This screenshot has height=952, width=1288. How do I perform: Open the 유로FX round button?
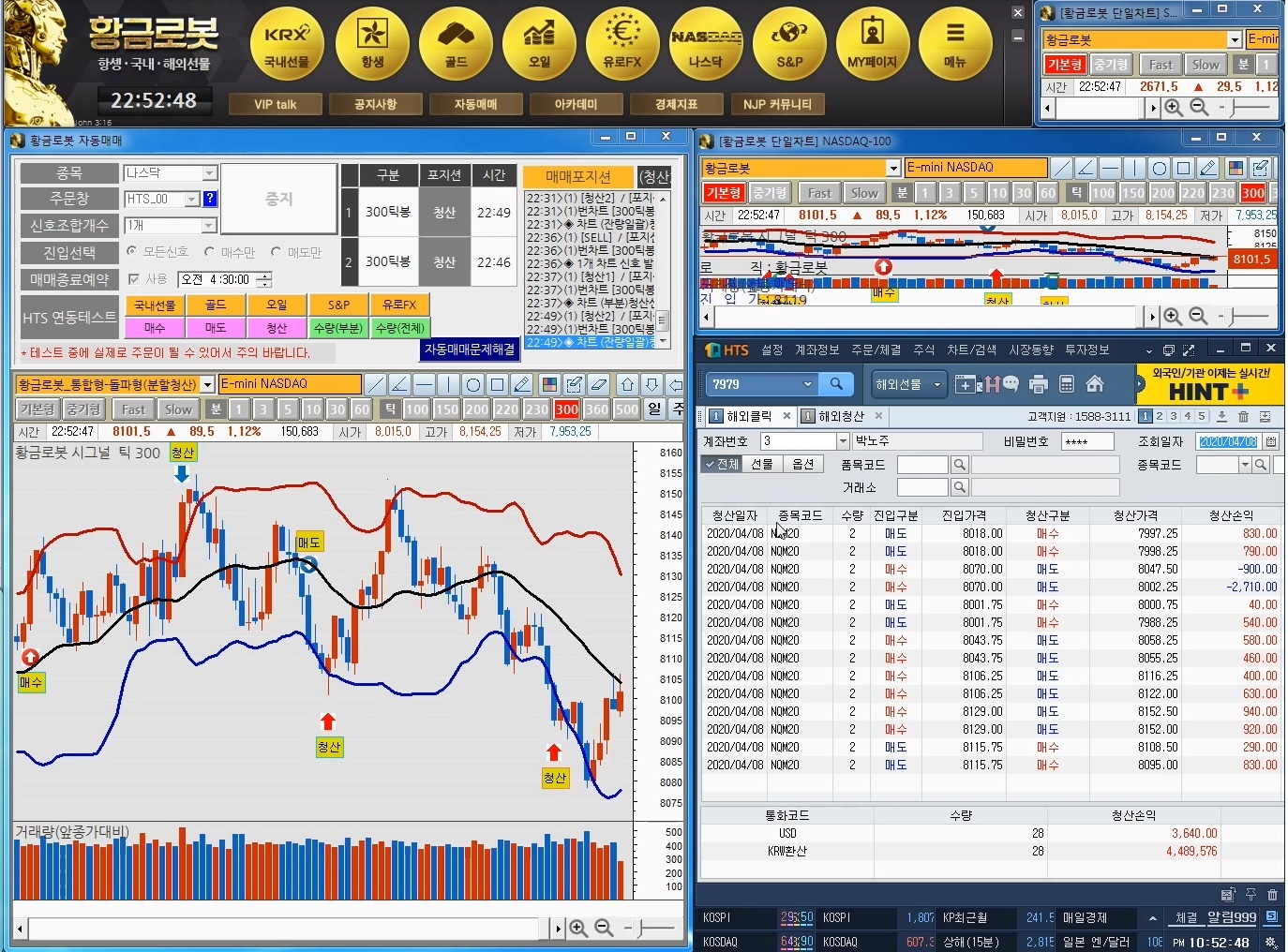click(x=622, y=44)
